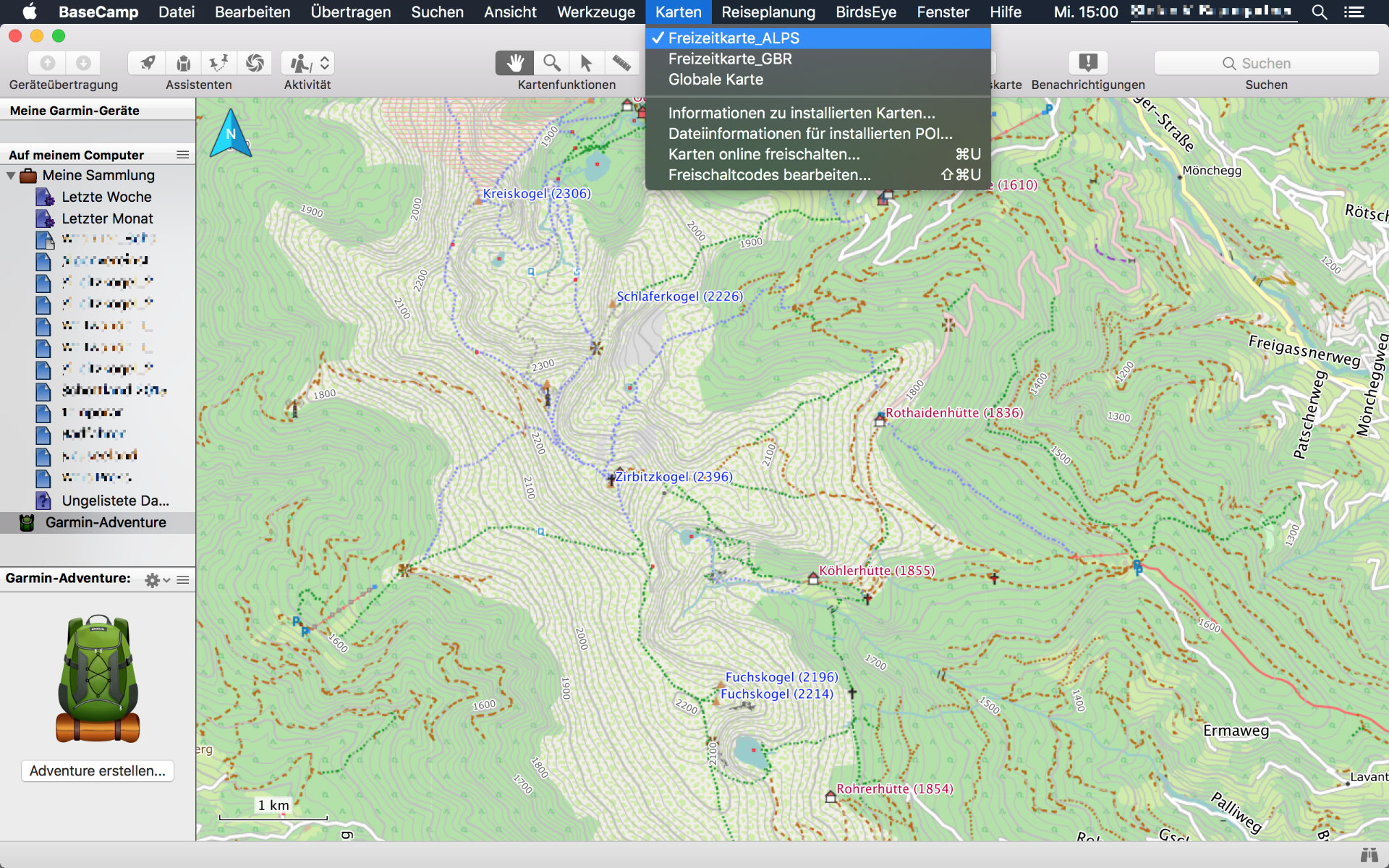Image resolution: width=1389 pixels, height=868 pixels.
Task: Open the Ansicht menu
Action: 510,12
